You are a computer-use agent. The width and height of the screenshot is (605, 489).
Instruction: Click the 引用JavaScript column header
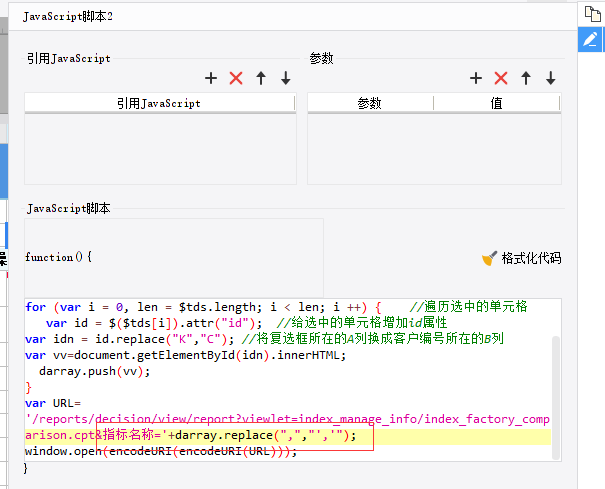coord(159,103)
